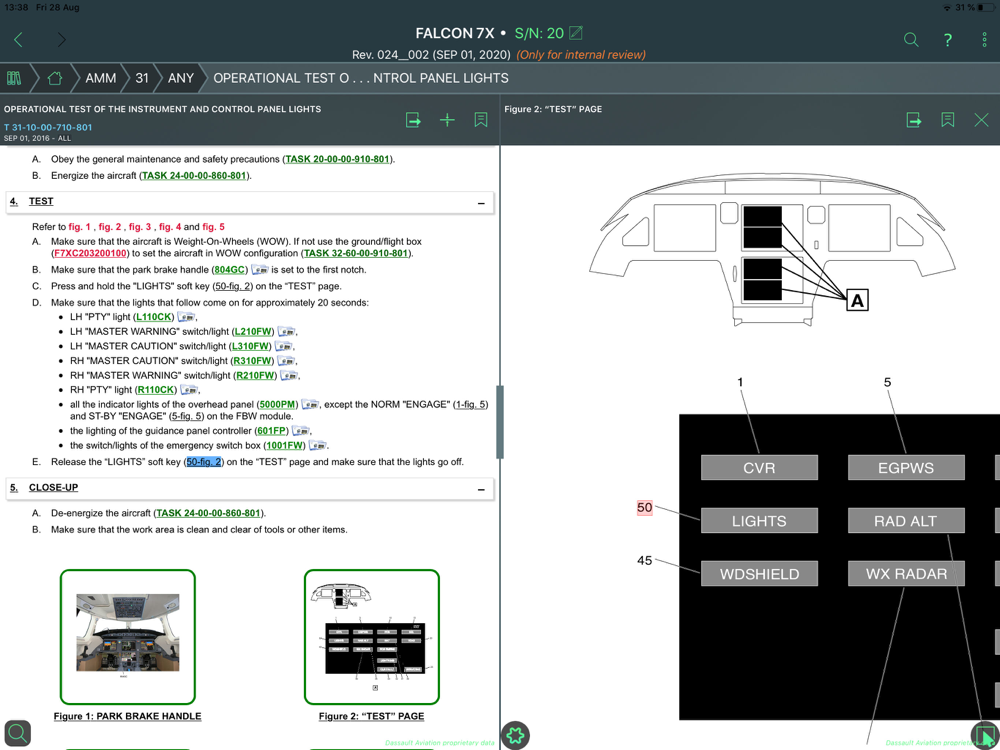Image resolution: width=1000 pixels, height=750 pixels.
Task: Collapse the 4. TEST section
Action: [x=481, y=203]
